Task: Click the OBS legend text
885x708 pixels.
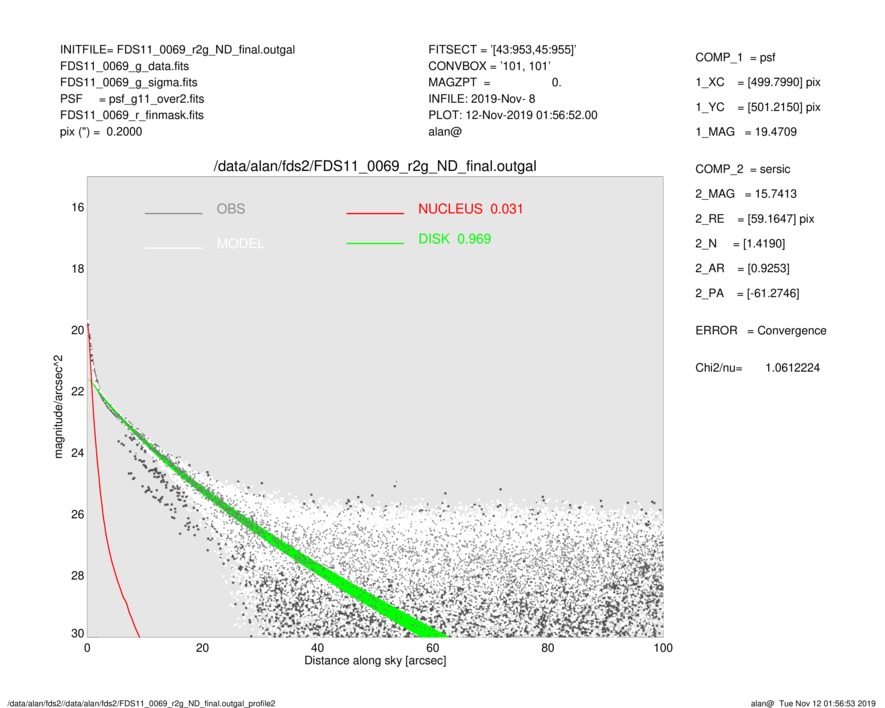Action: tap(230, 210)
